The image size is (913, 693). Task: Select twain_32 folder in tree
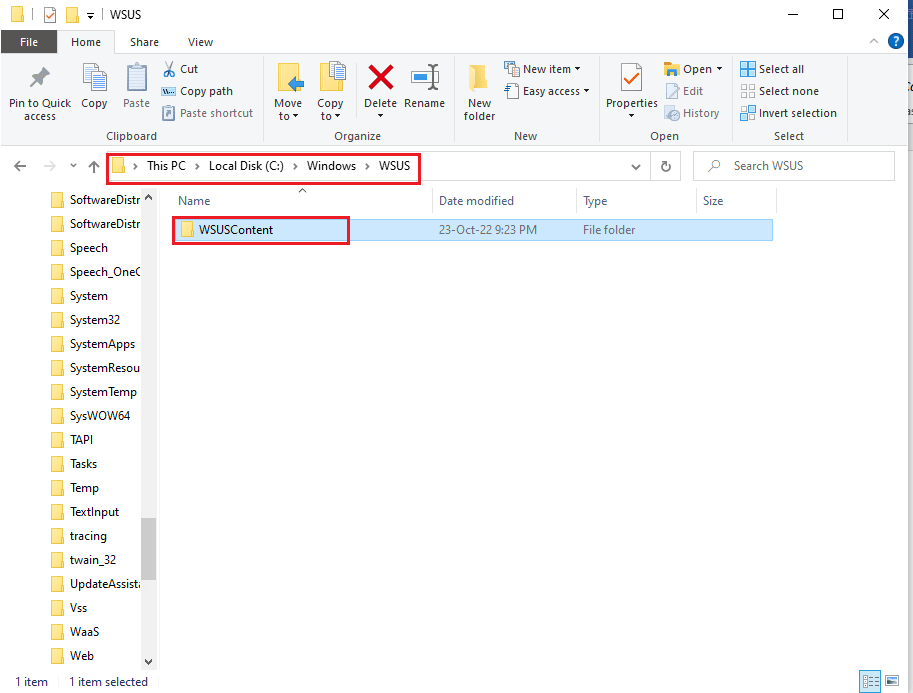click(x=93, y=560)
